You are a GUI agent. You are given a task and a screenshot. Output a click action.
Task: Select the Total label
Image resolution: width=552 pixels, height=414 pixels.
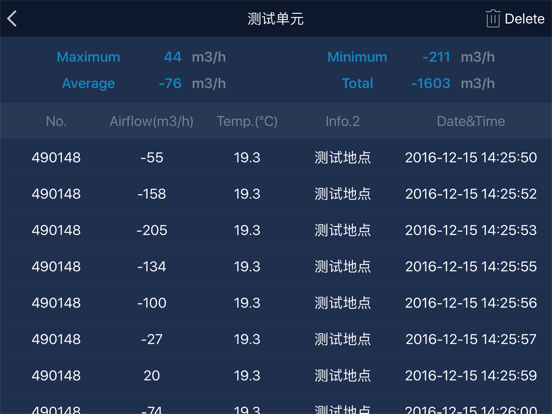click(357, 83)
